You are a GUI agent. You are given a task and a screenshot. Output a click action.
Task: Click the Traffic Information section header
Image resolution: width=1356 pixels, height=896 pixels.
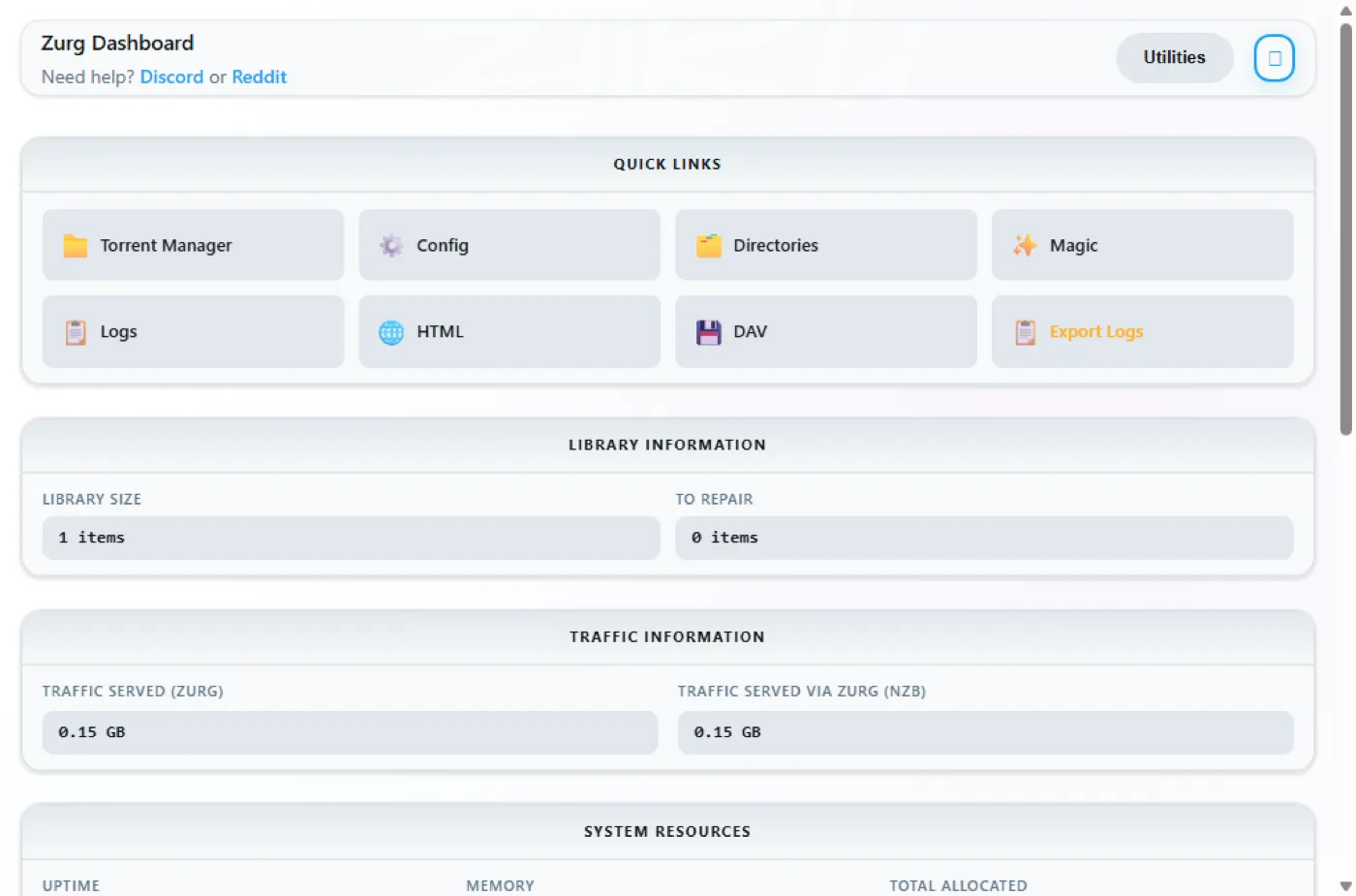pyautogui.click(x=667, y=637)
